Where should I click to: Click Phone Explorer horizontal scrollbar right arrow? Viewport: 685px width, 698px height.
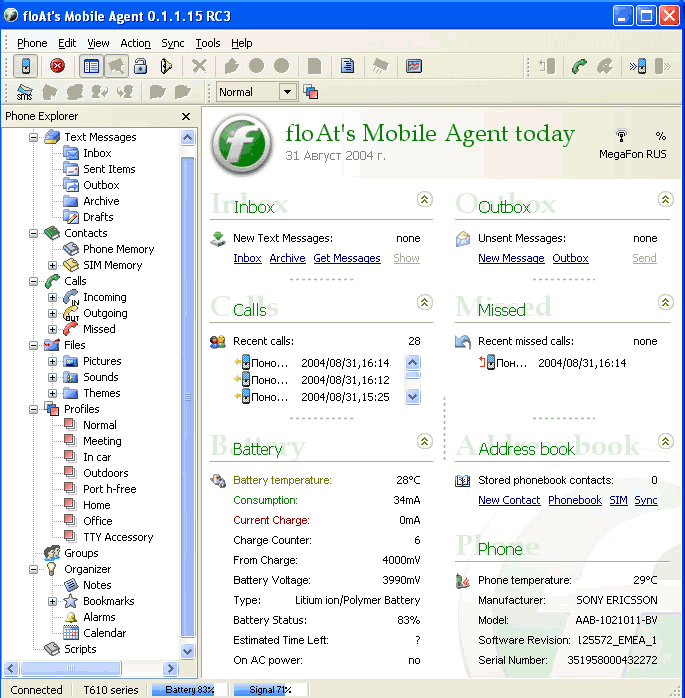pos(170,668)
